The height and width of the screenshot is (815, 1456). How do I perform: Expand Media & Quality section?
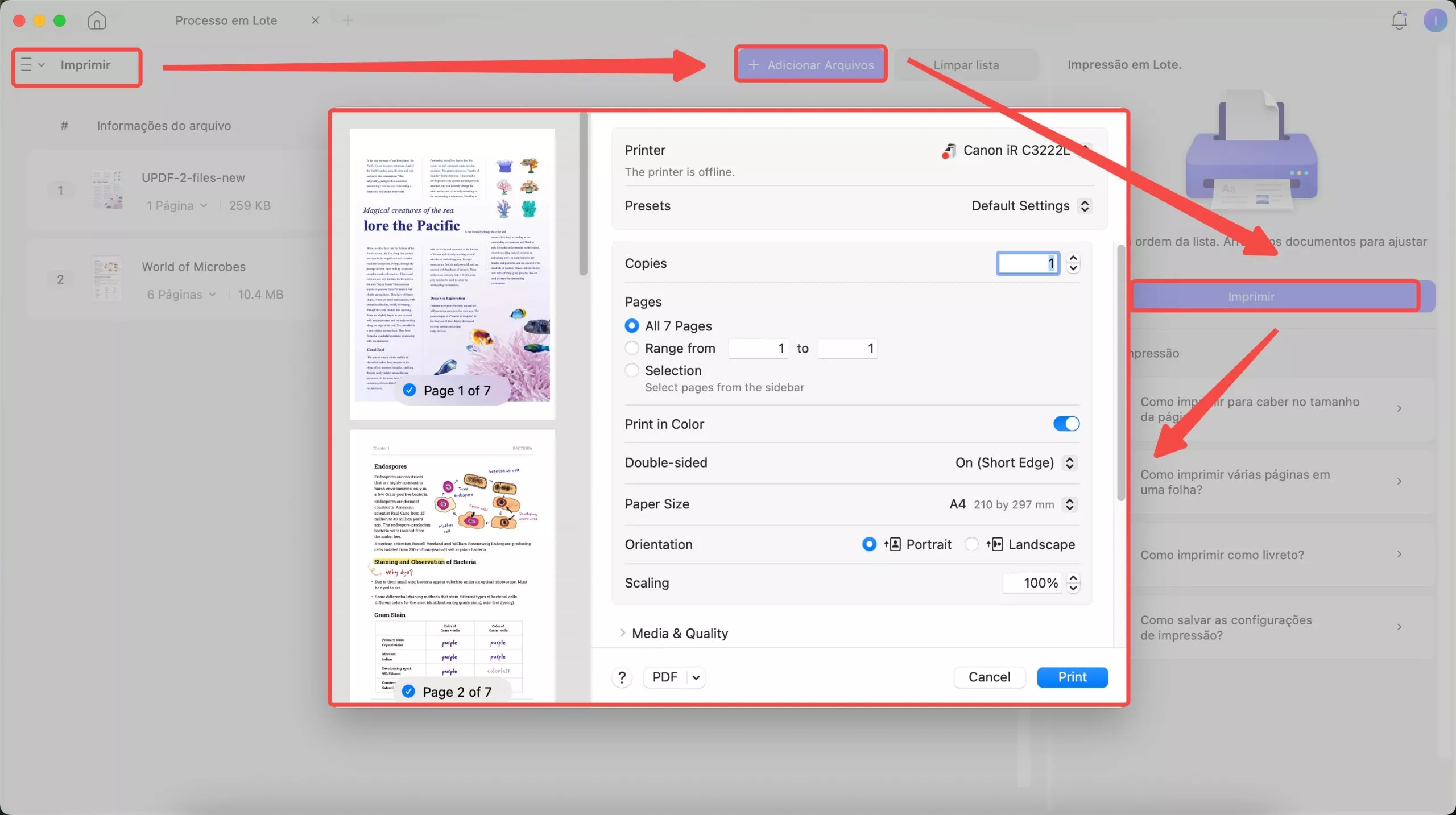(x=622, y=633)
